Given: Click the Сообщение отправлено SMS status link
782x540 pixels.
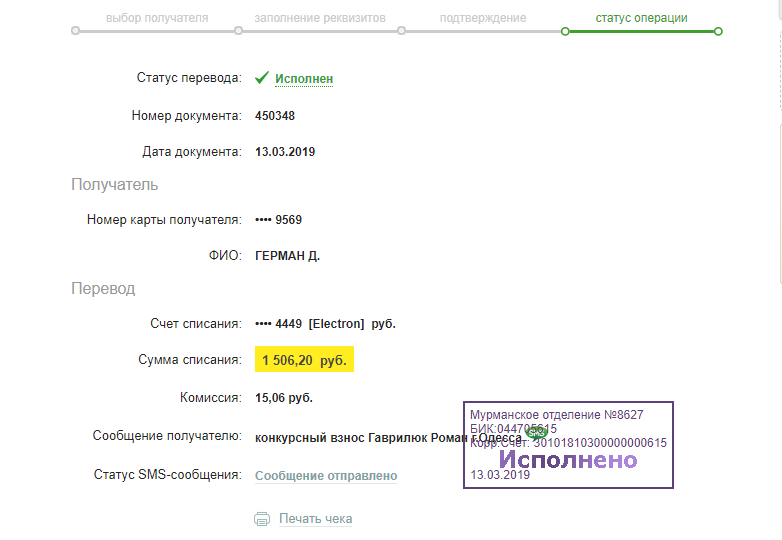Looking at the screenshot, I should (326, 476).
